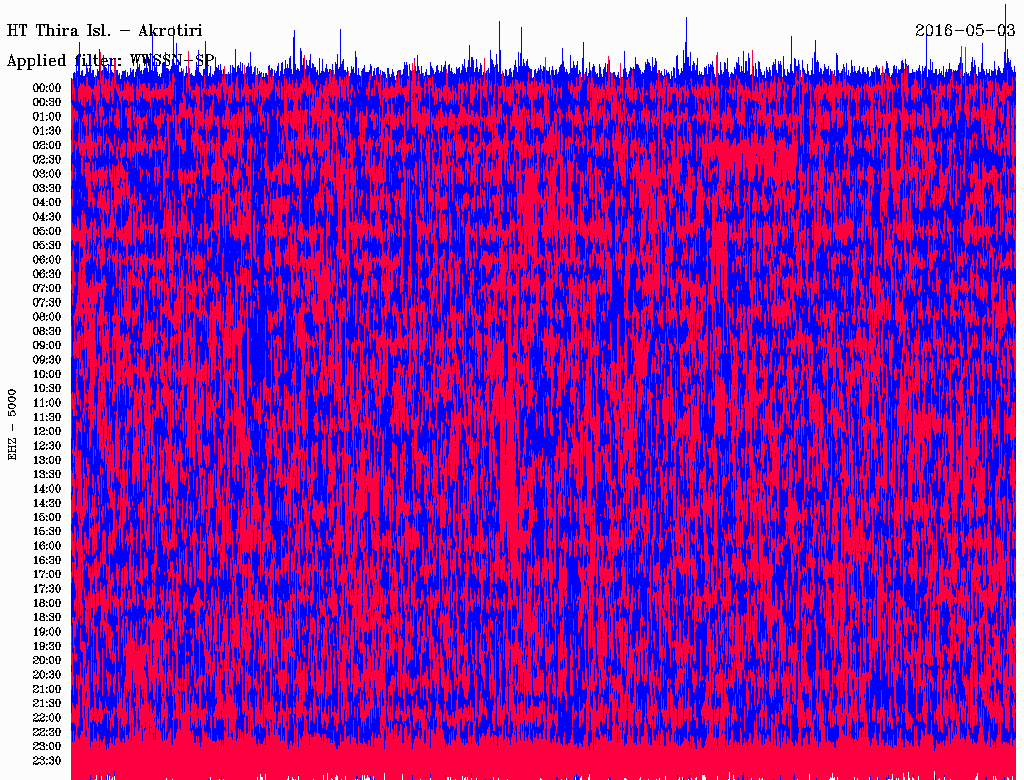The width and height of the screenshot is (1024, 780).
Task: Click the 15:00 time label
Action: 47,517
